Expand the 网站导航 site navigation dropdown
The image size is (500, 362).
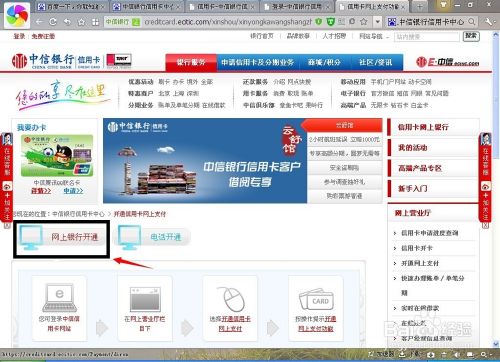[x=374, y=36]
